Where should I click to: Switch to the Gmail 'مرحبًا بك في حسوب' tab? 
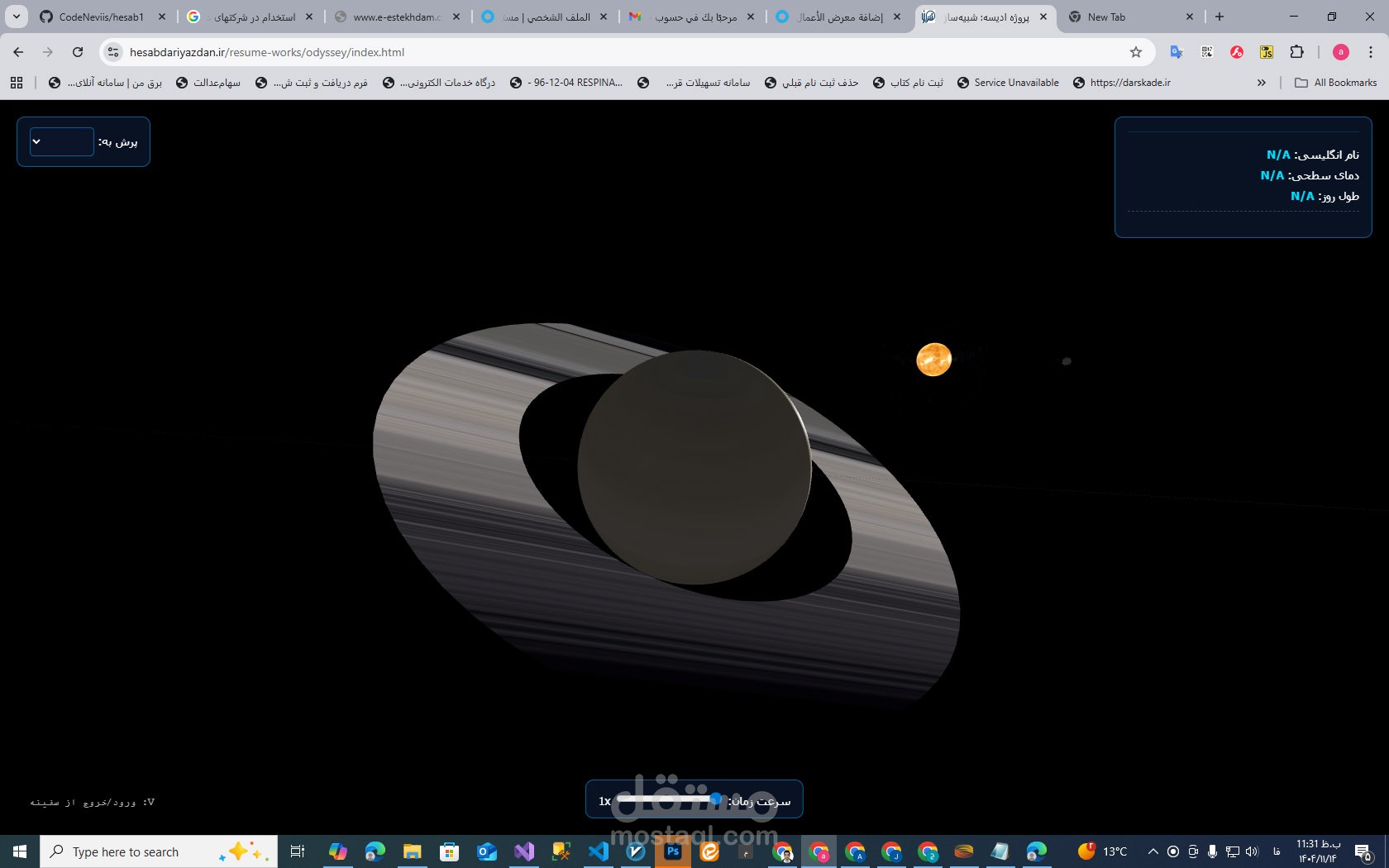pyautogui.click(x=692, y=17)
